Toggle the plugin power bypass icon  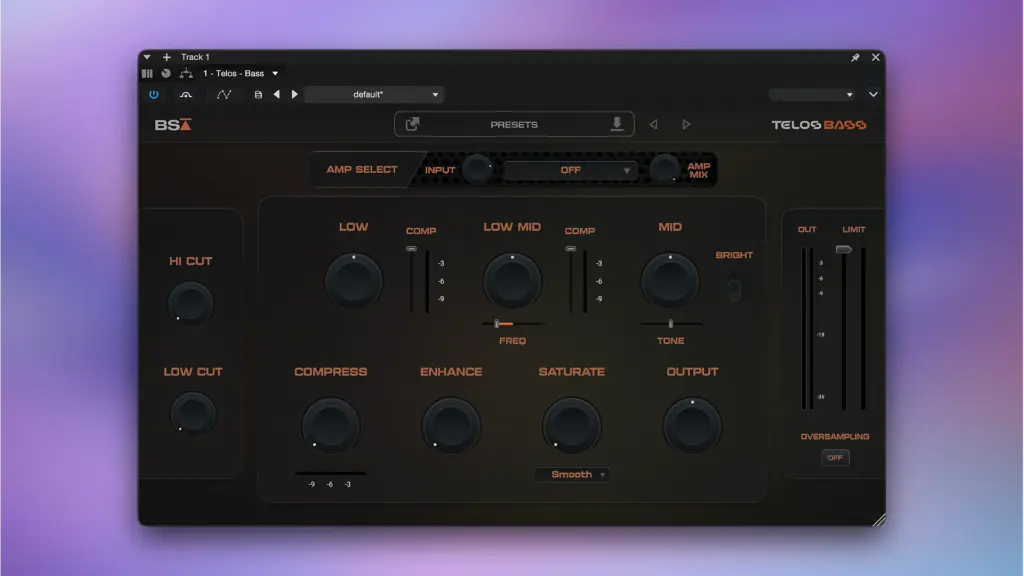click(x=153, y=94)
